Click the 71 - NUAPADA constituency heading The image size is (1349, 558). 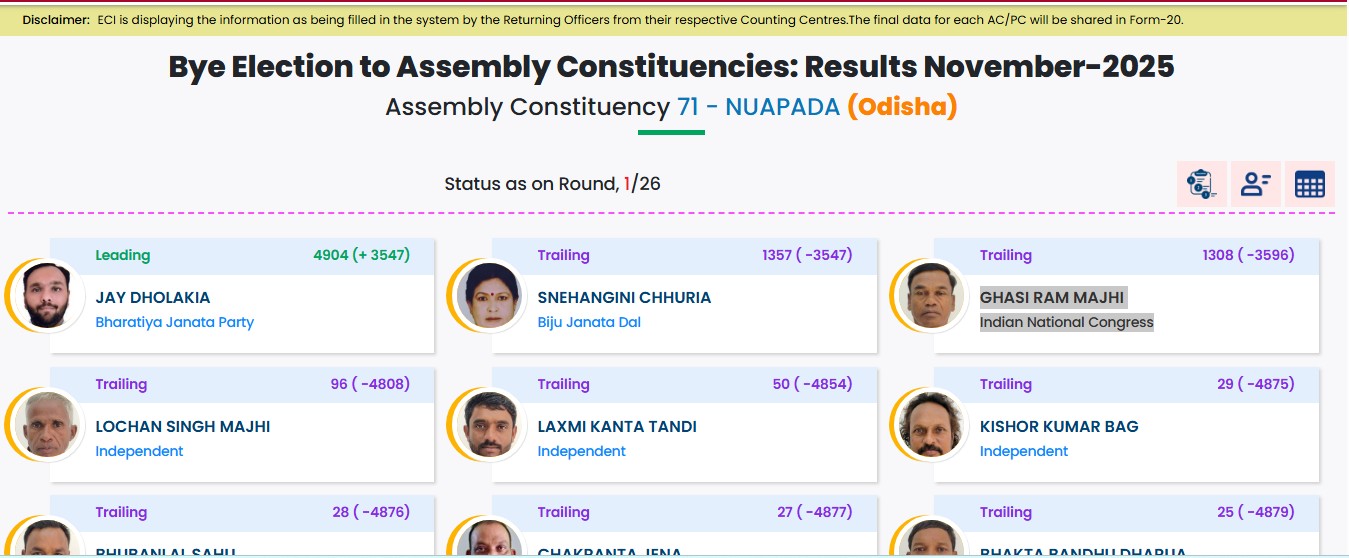pyautogui.click(x=758, y=107)
